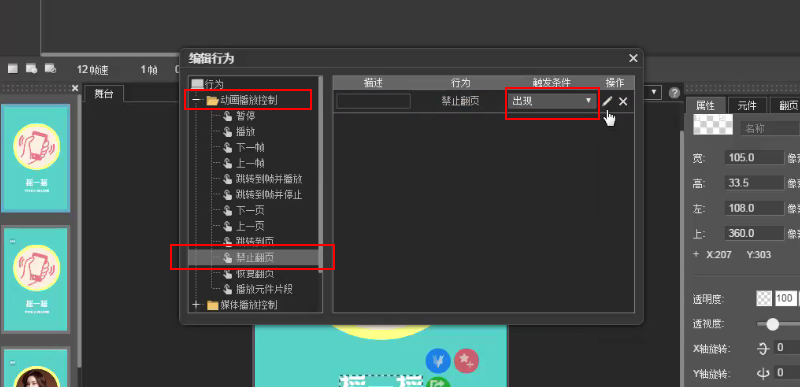The width and height of the screenshot is (800, 387).
Task: Click the blue circular icon on the stage
Action: 437,361
